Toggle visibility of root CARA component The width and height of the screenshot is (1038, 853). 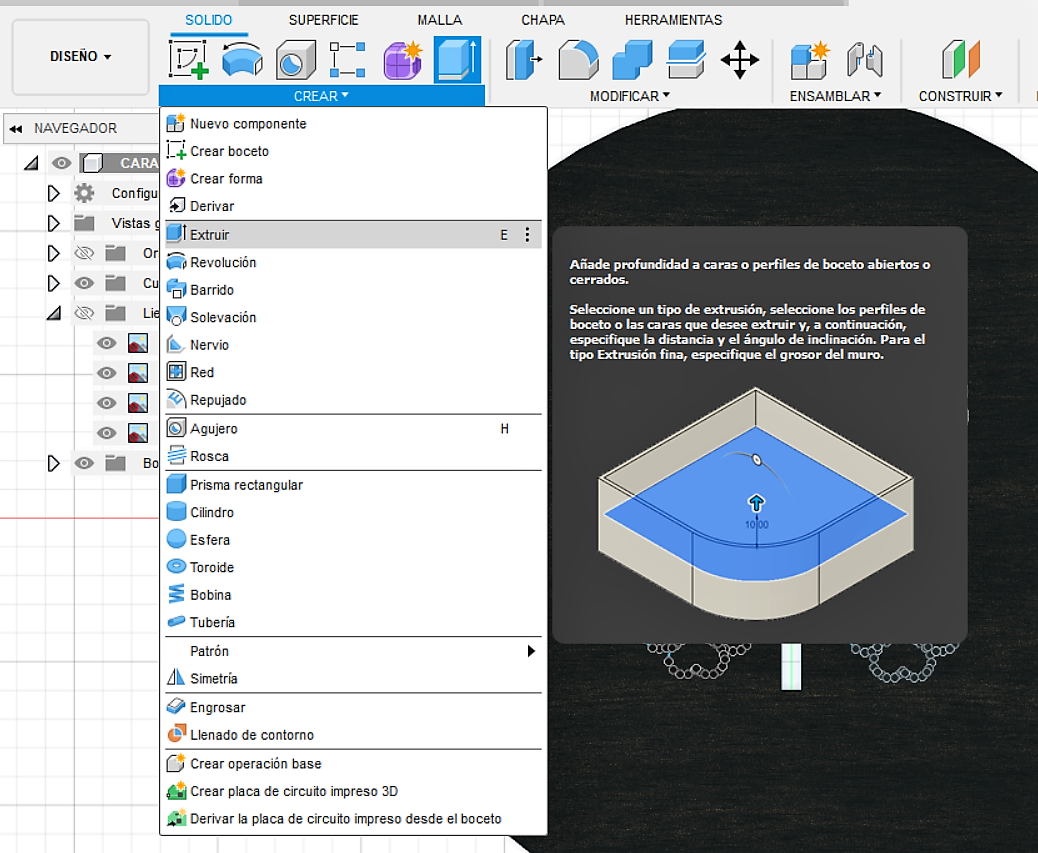click(x=62, y=163)
